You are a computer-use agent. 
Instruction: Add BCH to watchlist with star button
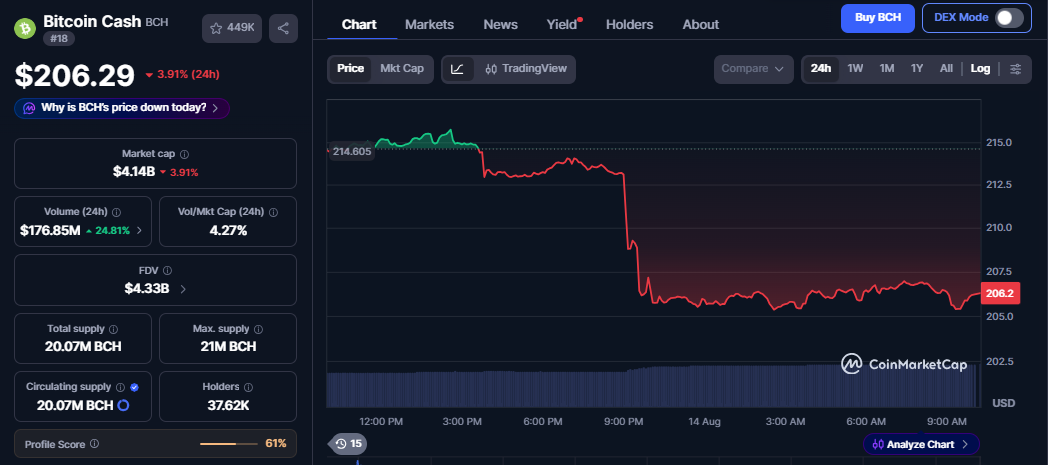click(x=232, y=28)
